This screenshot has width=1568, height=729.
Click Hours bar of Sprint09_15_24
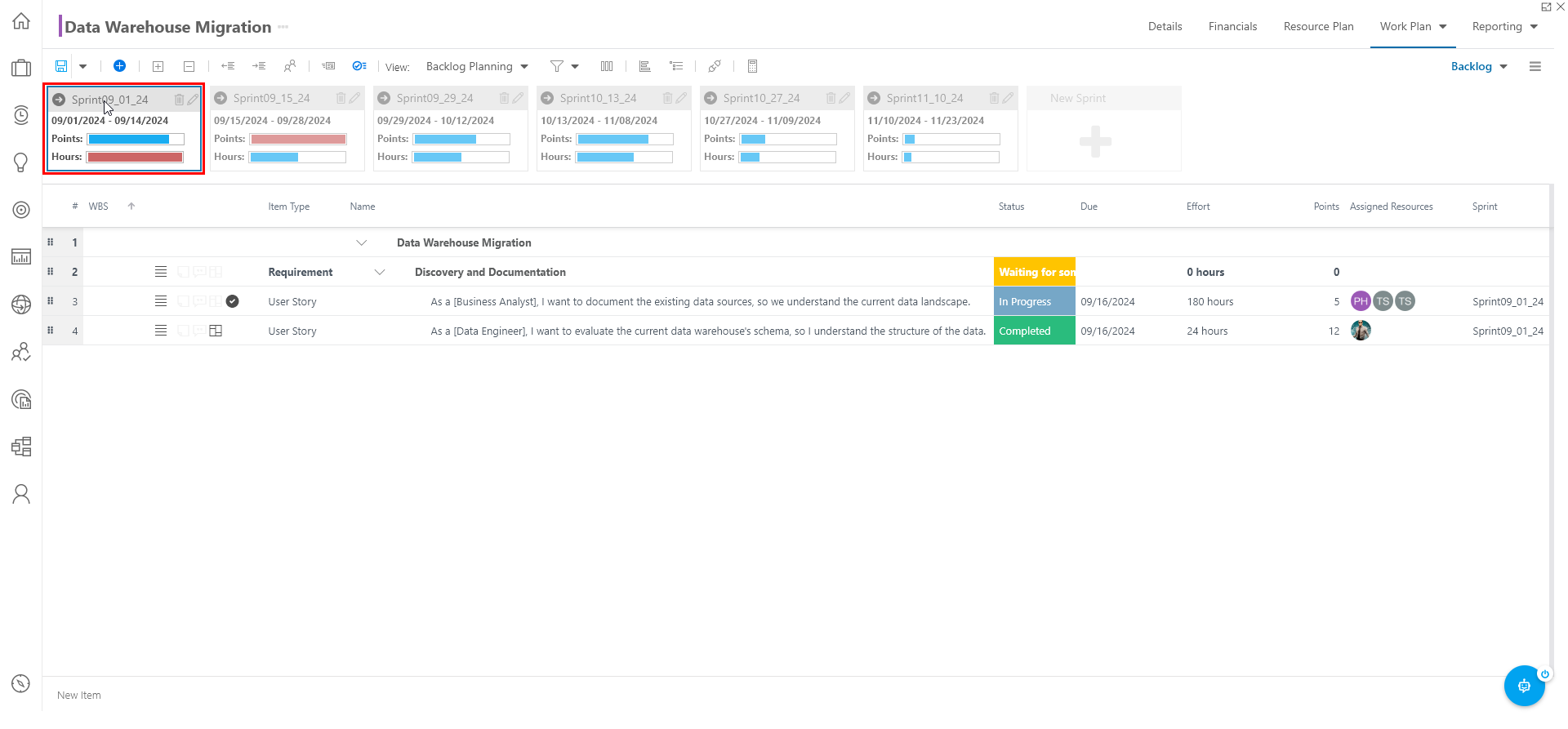point(297,157)
